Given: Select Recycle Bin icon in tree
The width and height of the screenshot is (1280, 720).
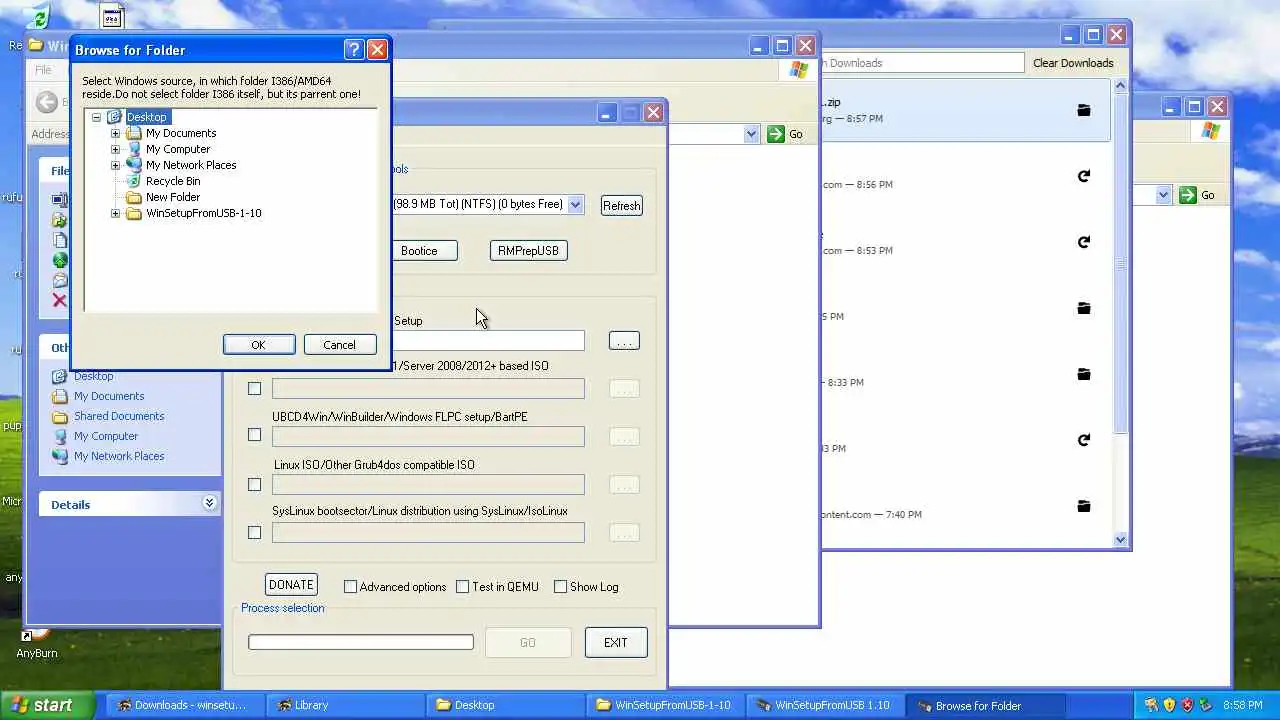Looking at the screenshot, I should click(134, 181).
